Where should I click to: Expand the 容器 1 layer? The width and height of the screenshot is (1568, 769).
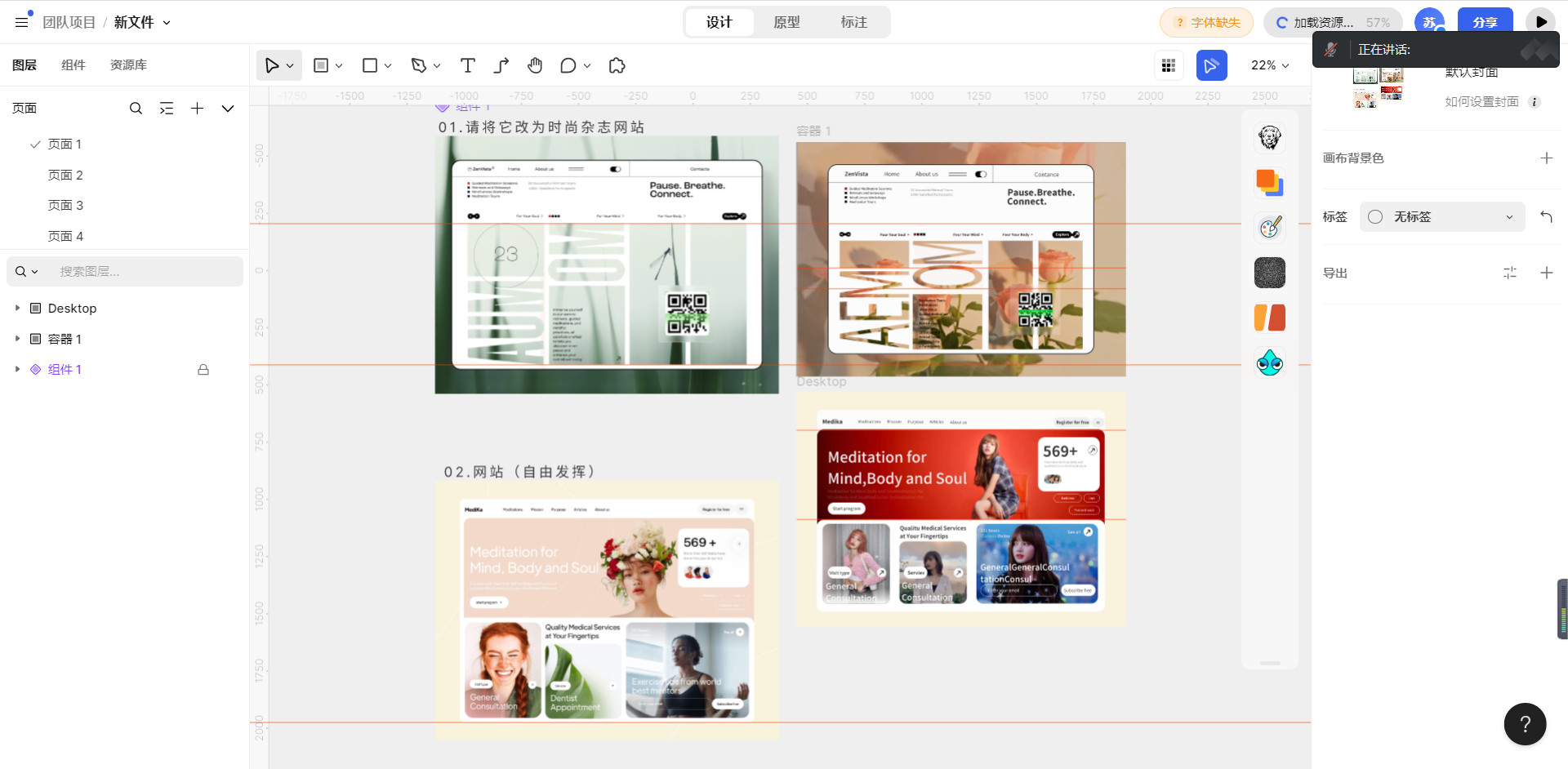click(17, 339)
